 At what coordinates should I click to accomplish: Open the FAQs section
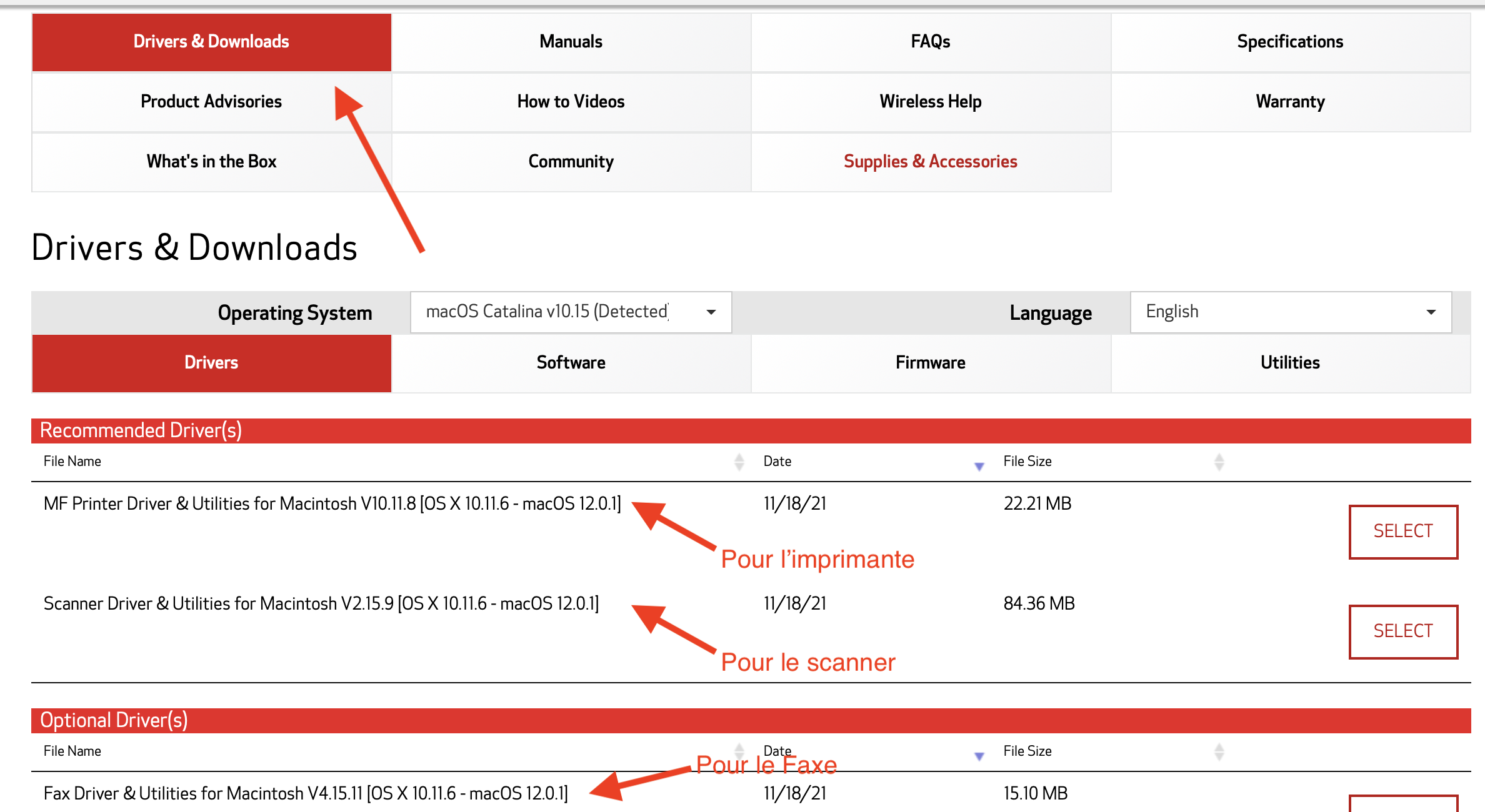coord(930,42)
